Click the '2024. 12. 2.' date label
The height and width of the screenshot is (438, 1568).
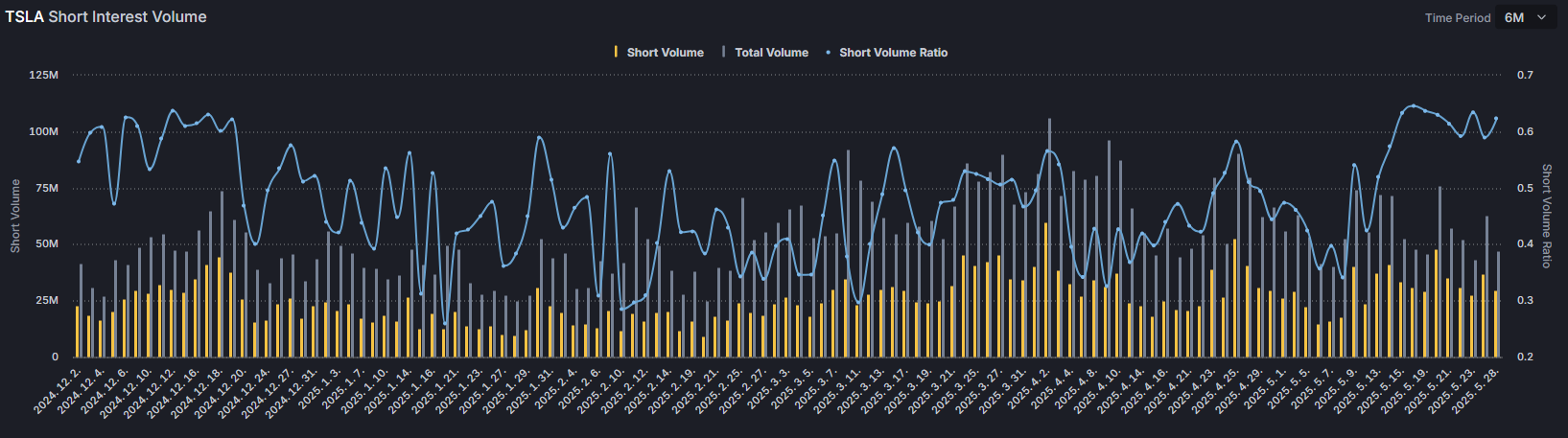click(x=58, y=390)
